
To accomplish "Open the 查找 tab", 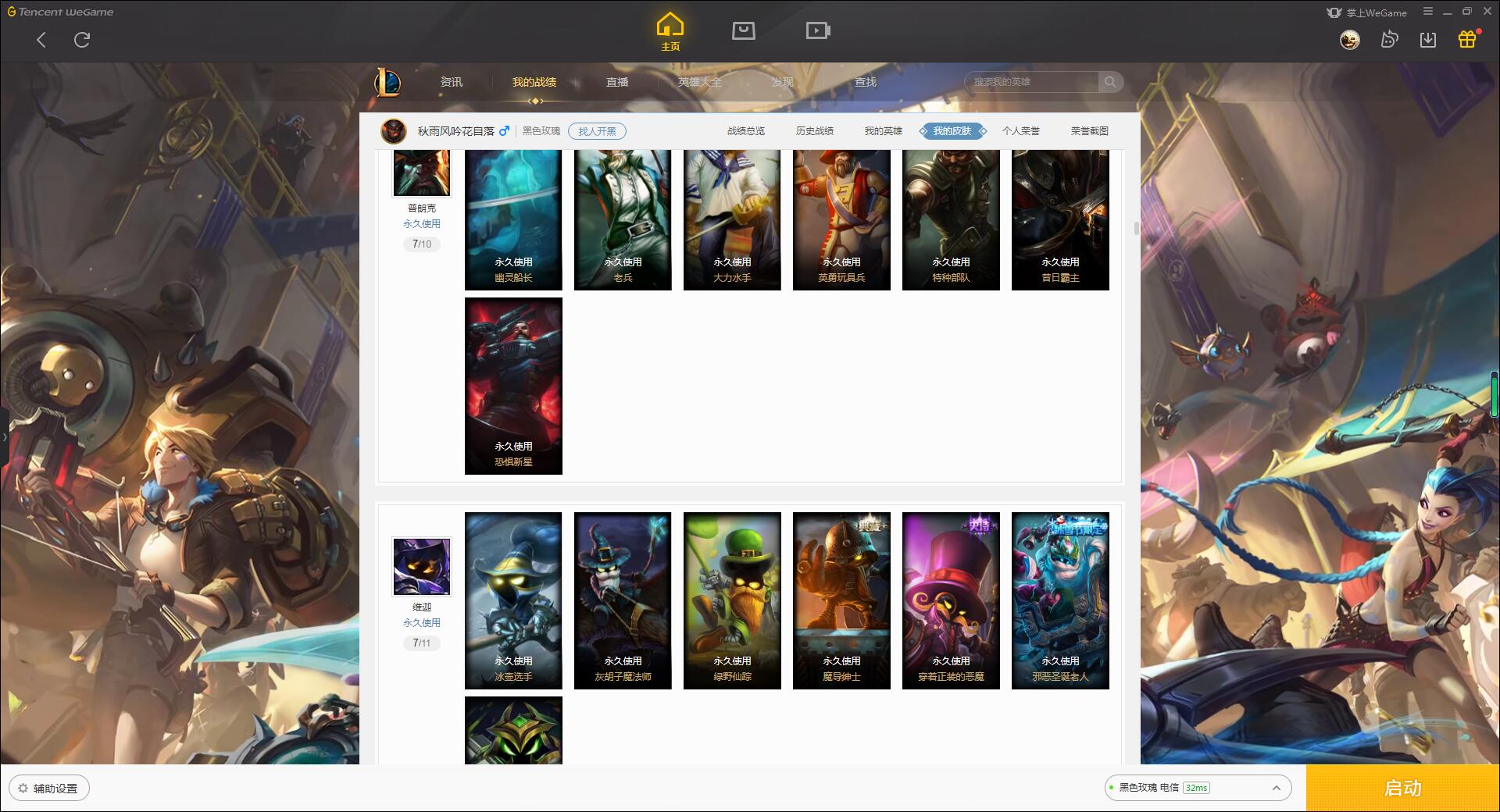I will coord(866,82).
